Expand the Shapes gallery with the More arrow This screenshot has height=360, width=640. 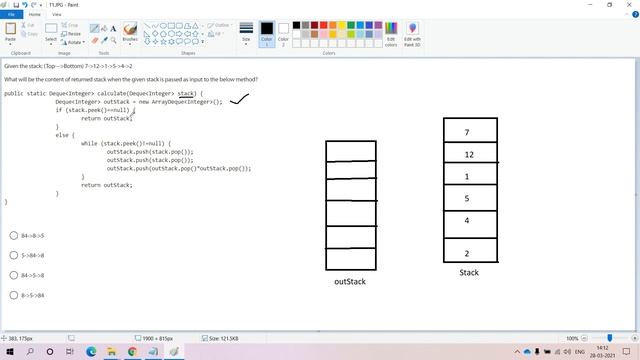(x=202, y=42)
